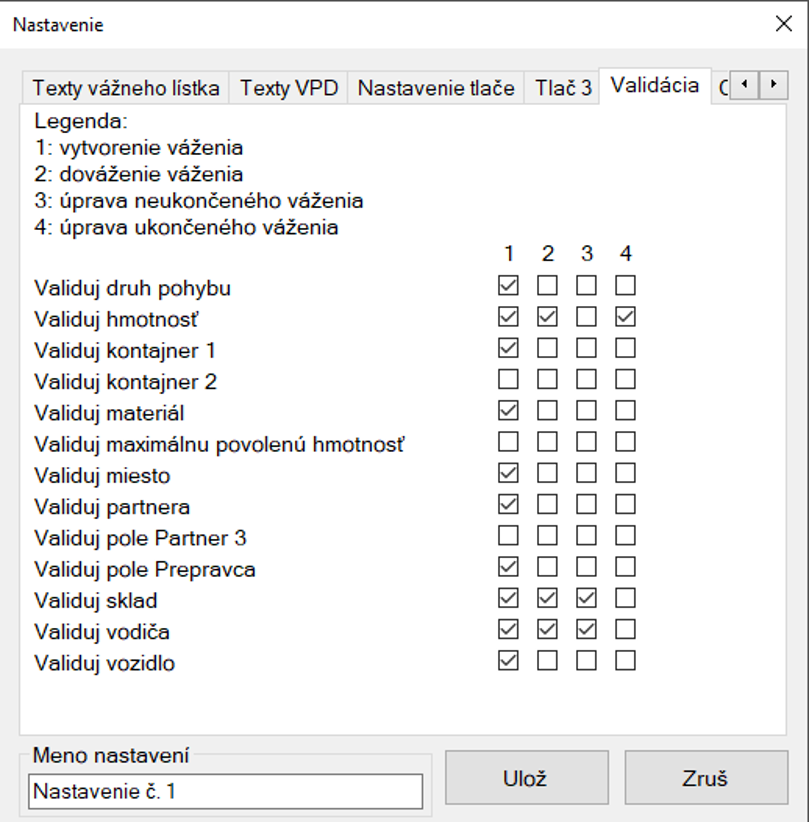
Task: Uncheck "Validuj druh pohybu" in column 1
Action: click(508, 285)
